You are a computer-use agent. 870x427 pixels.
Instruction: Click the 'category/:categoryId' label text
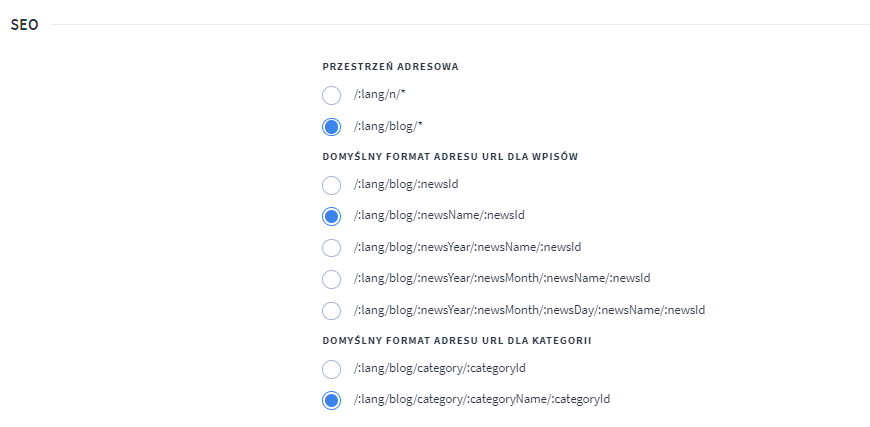coord(439,368)
